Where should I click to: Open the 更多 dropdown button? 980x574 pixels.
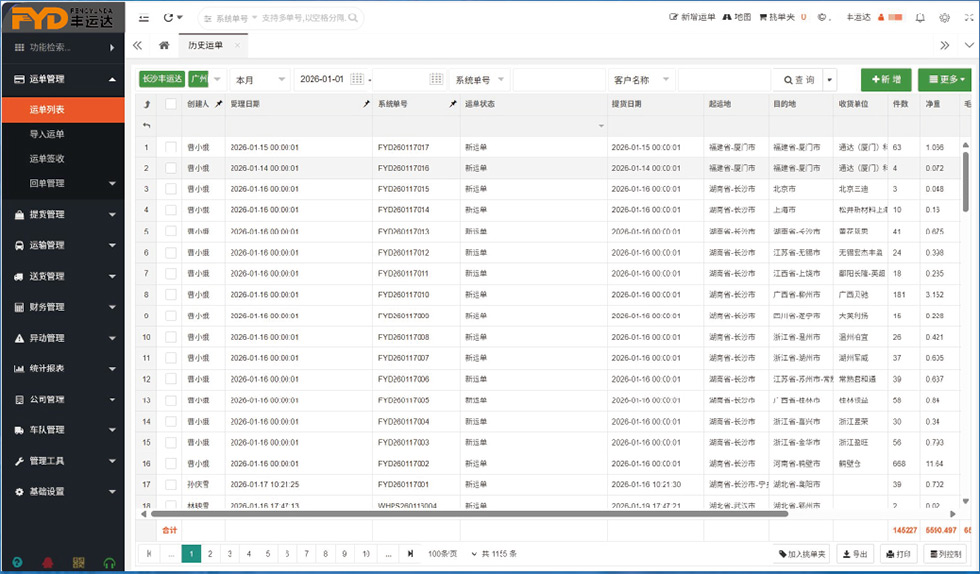[x=943, y=79]
